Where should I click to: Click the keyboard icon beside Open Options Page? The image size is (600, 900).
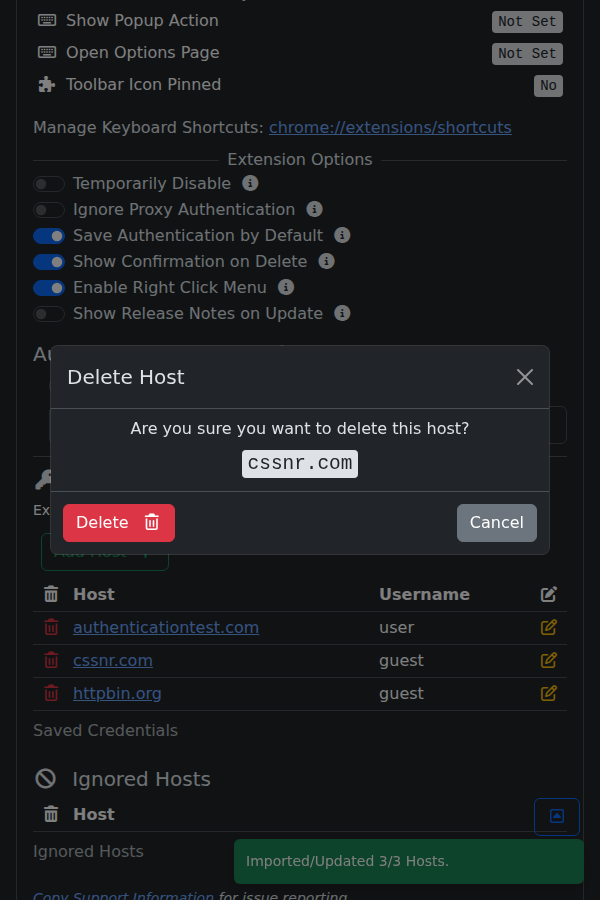coord(46,52)
